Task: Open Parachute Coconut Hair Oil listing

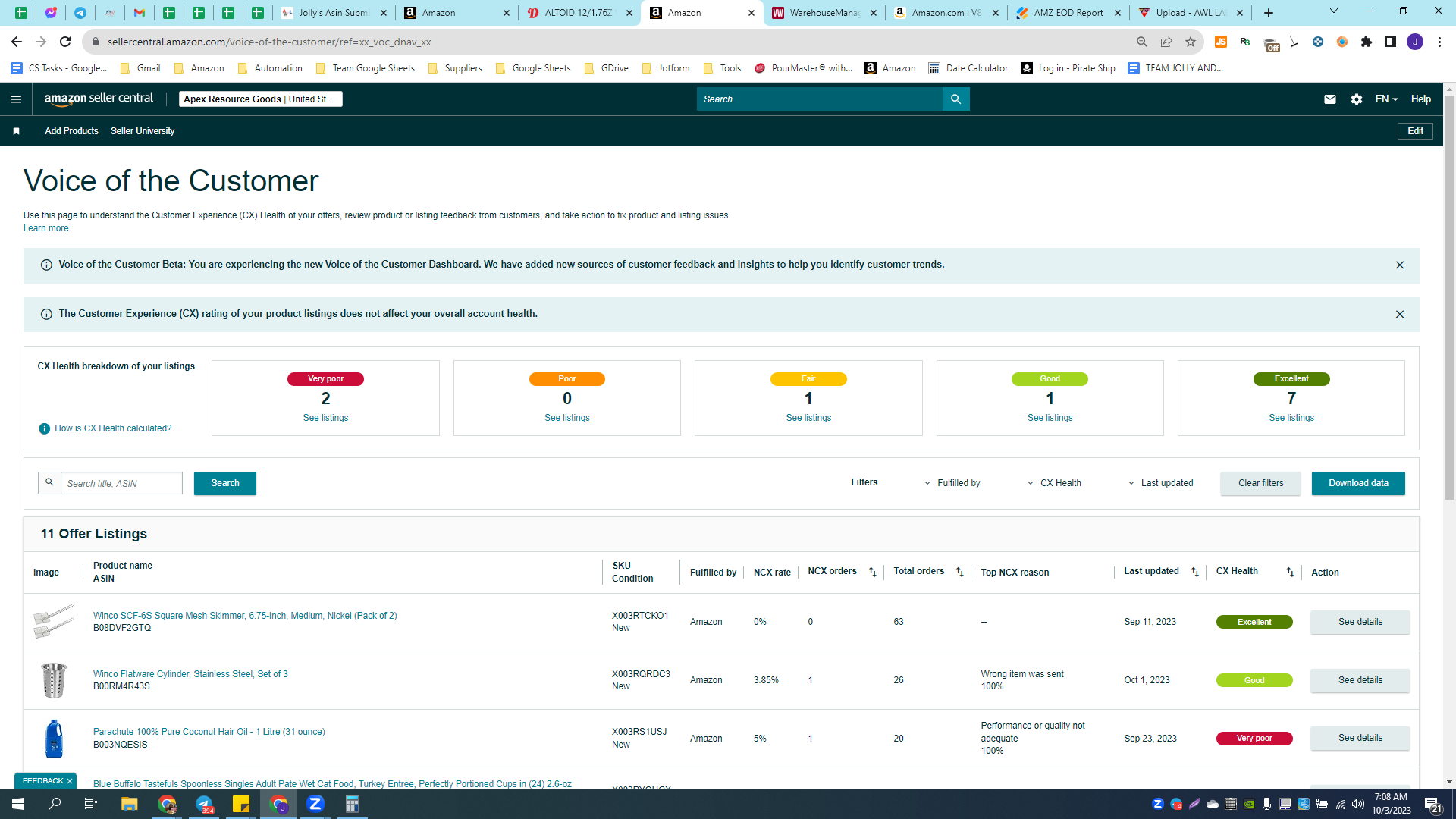Action: [209, 732]
